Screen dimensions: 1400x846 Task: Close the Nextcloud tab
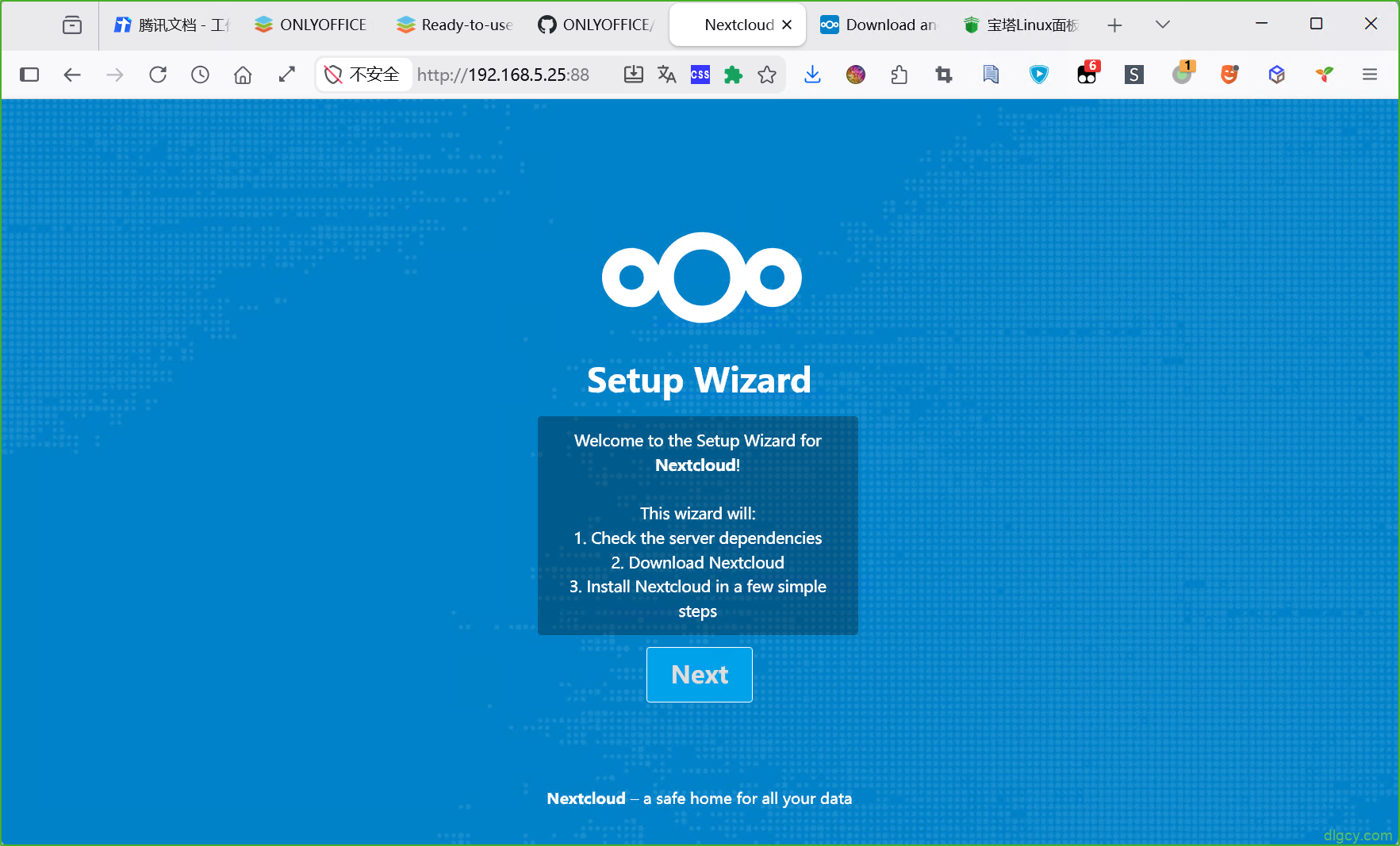coord(787,25)
